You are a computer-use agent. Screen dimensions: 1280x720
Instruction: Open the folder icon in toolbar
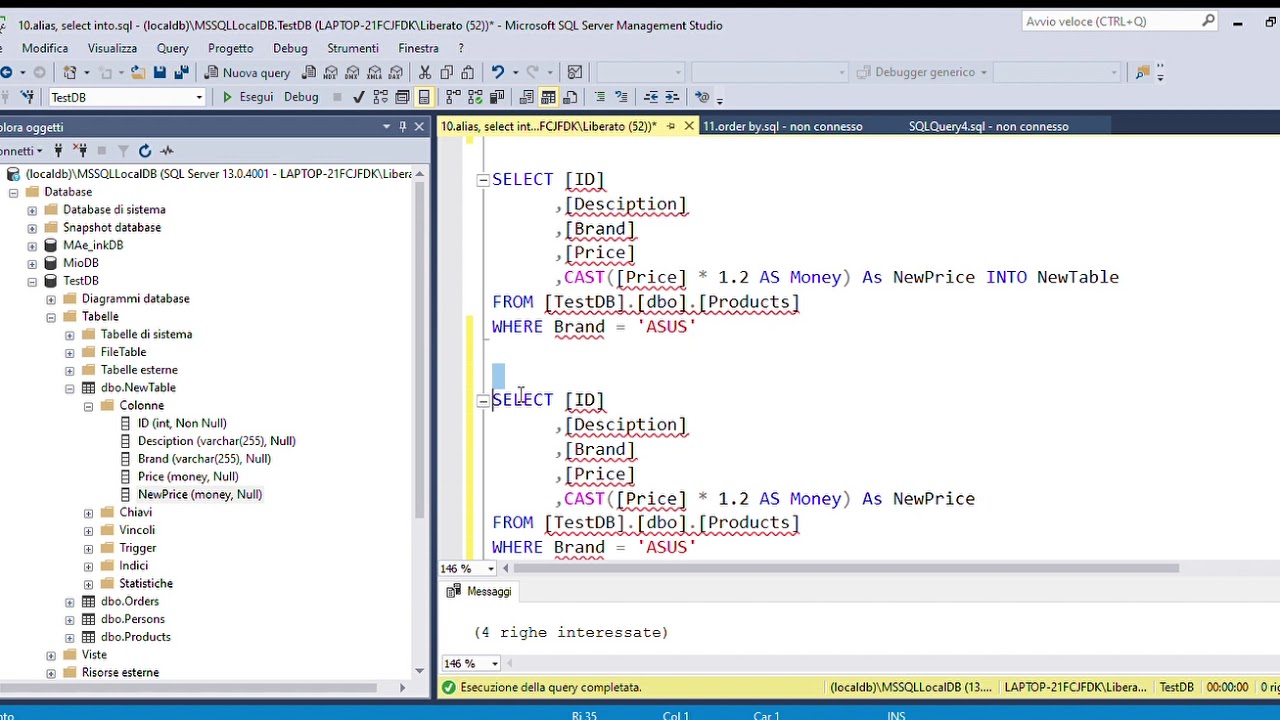137,72
